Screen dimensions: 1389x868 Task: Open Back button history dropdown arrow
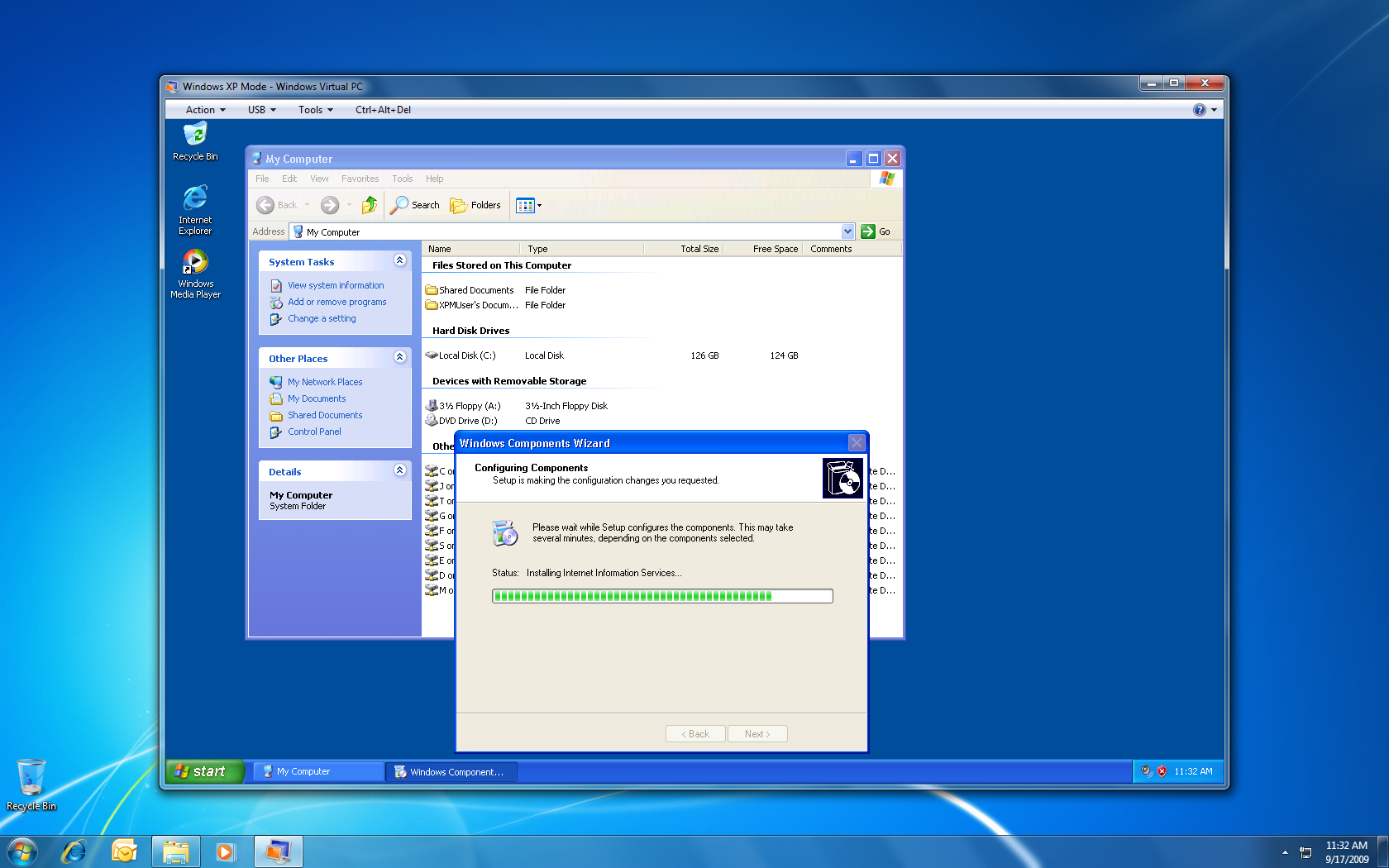(x=308, y=205)
